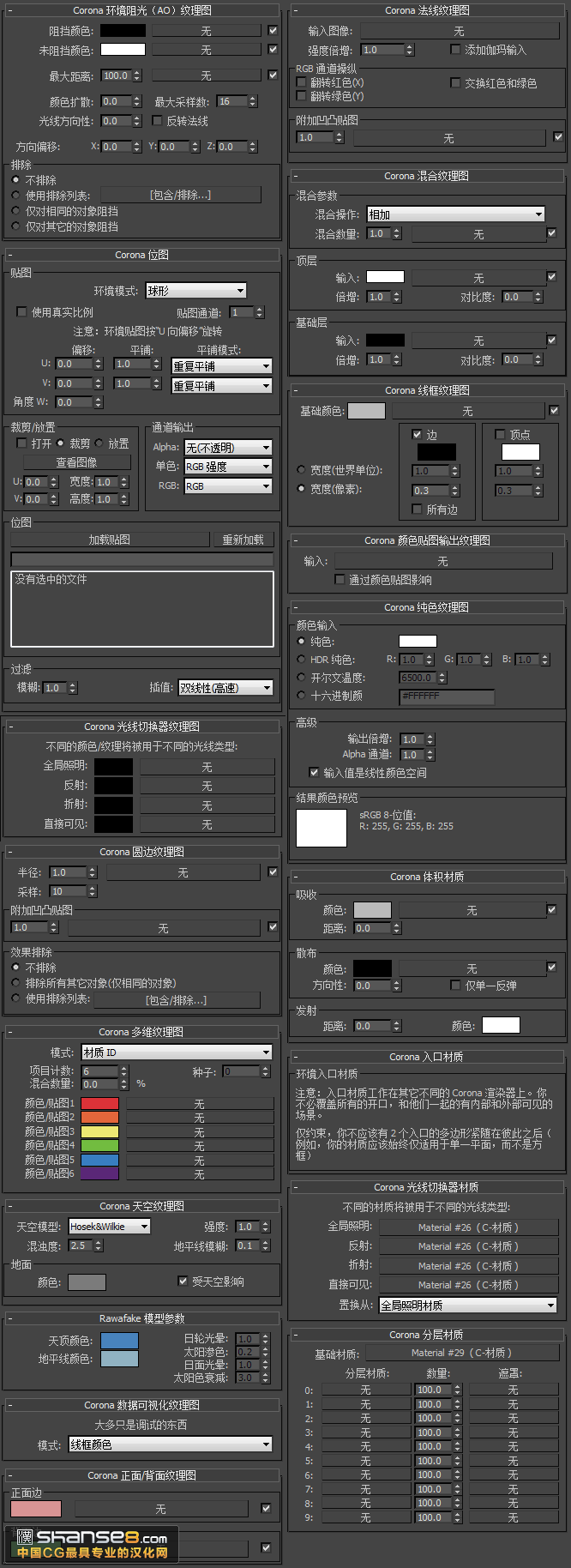Screen dimensions: 571x1568
Task: Click the green 颜色贴图4 swatch
Action: [99, 1146]
